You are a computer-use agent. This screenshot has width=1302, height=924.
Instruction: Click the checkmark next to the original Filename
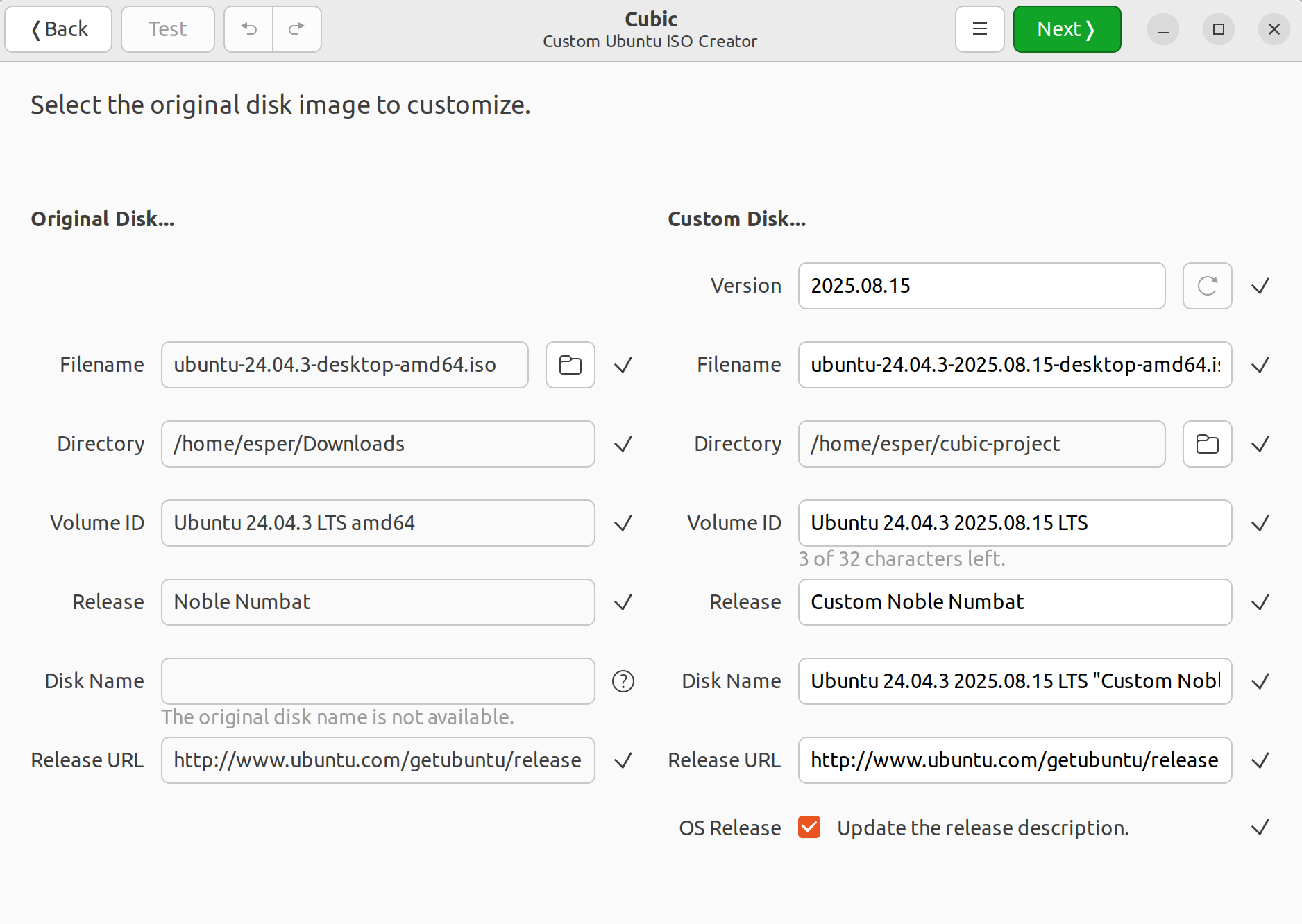click(x=623, y=365)
